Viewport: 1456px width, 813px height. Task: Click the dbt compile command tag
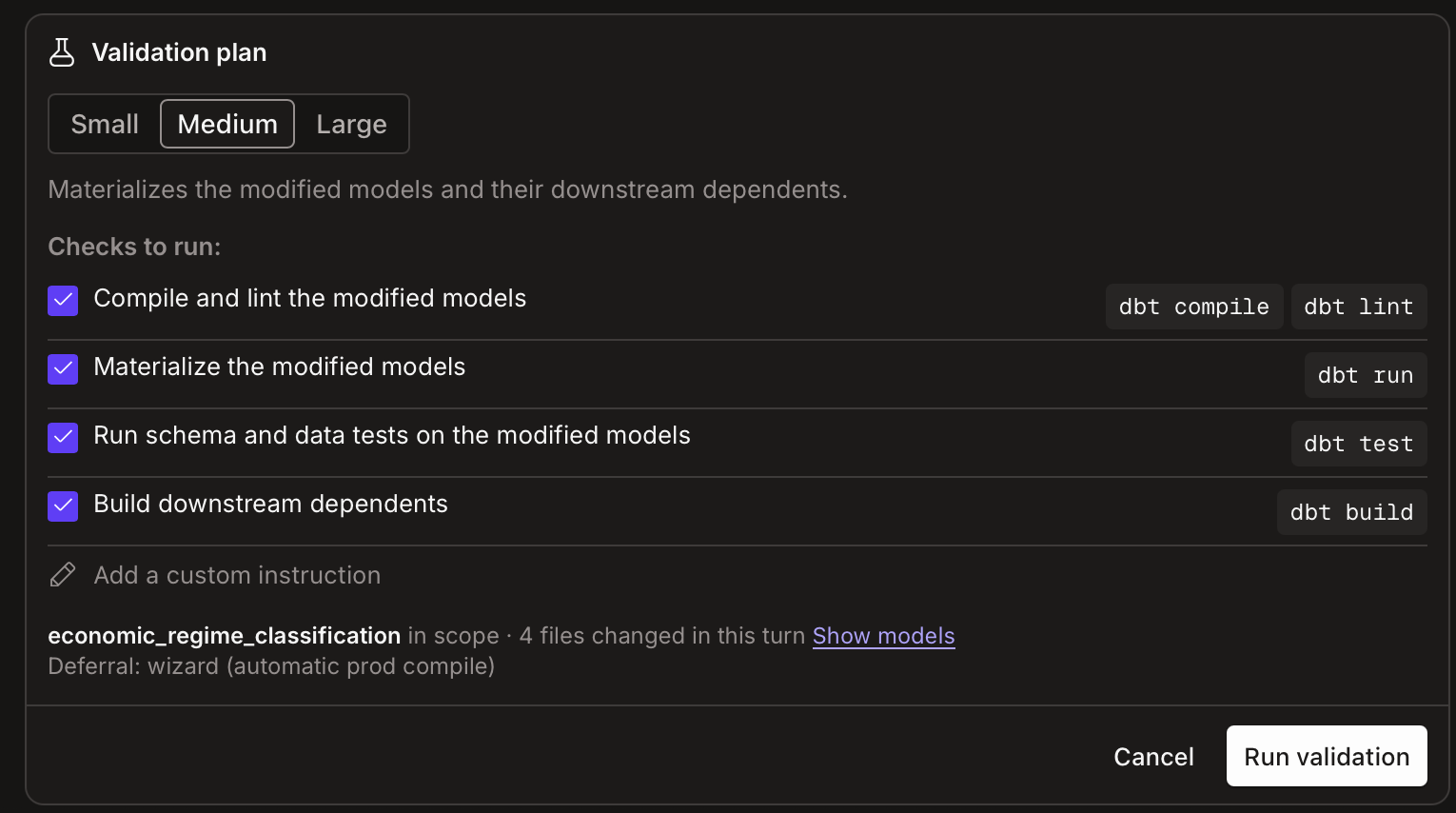(x=1194, y=307)
